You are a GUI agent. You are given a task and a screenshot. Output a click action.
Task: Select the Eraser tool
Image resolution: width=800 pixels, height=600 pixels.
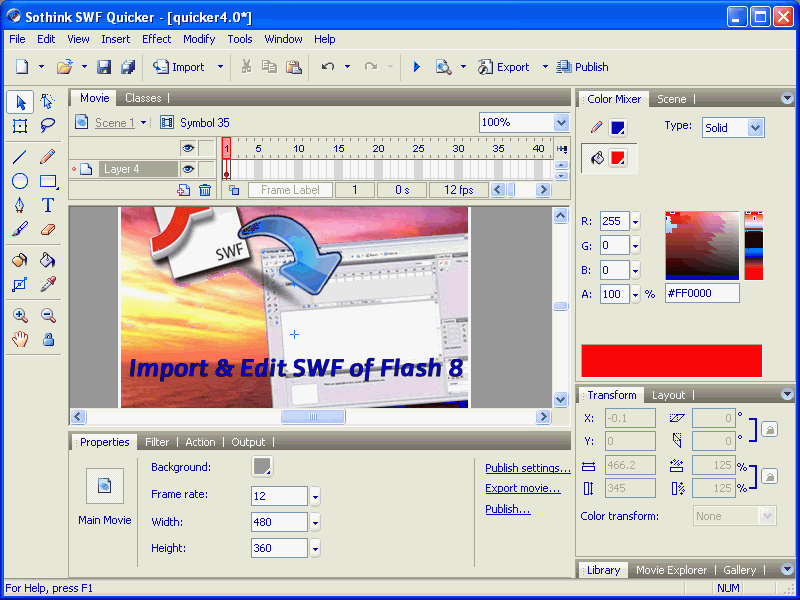tap(47, 230)
